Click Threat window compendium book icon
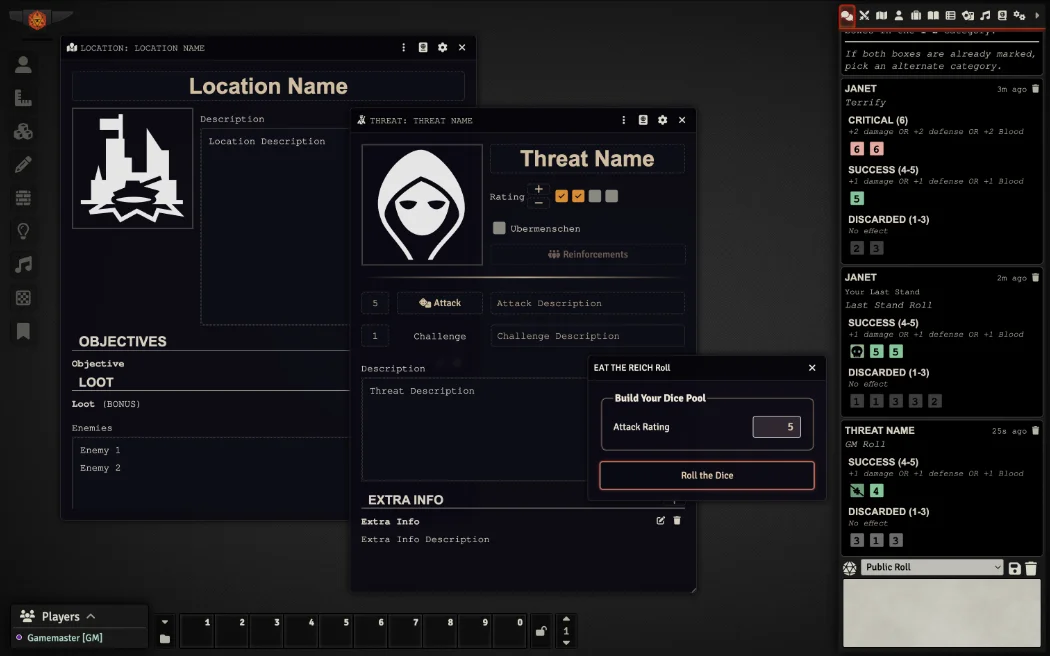This screenshot has height=656, width=1050. click(x=643, y=120)
